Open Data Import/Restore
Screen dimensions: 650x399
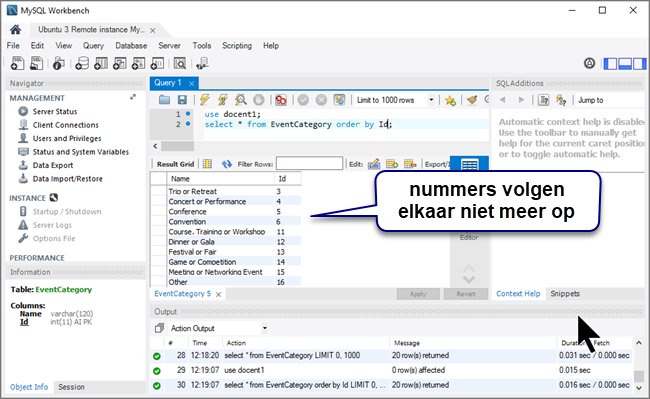pos(68,179)
